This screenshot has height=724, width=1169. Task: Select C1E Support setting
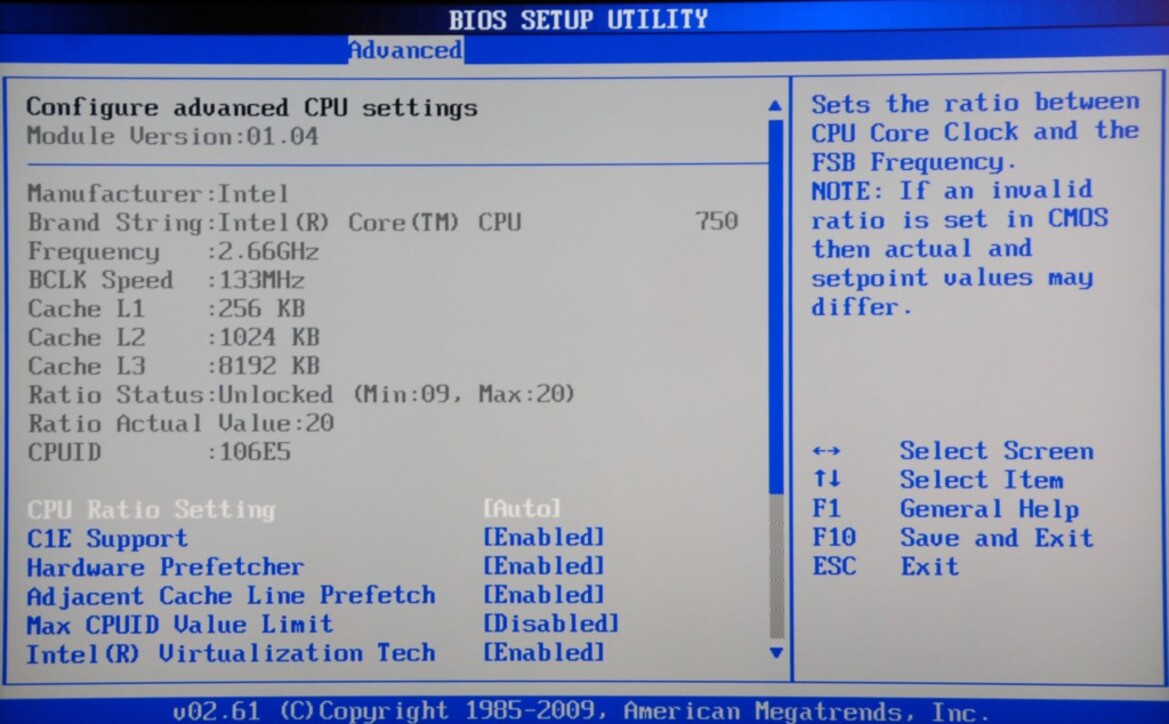107,538
